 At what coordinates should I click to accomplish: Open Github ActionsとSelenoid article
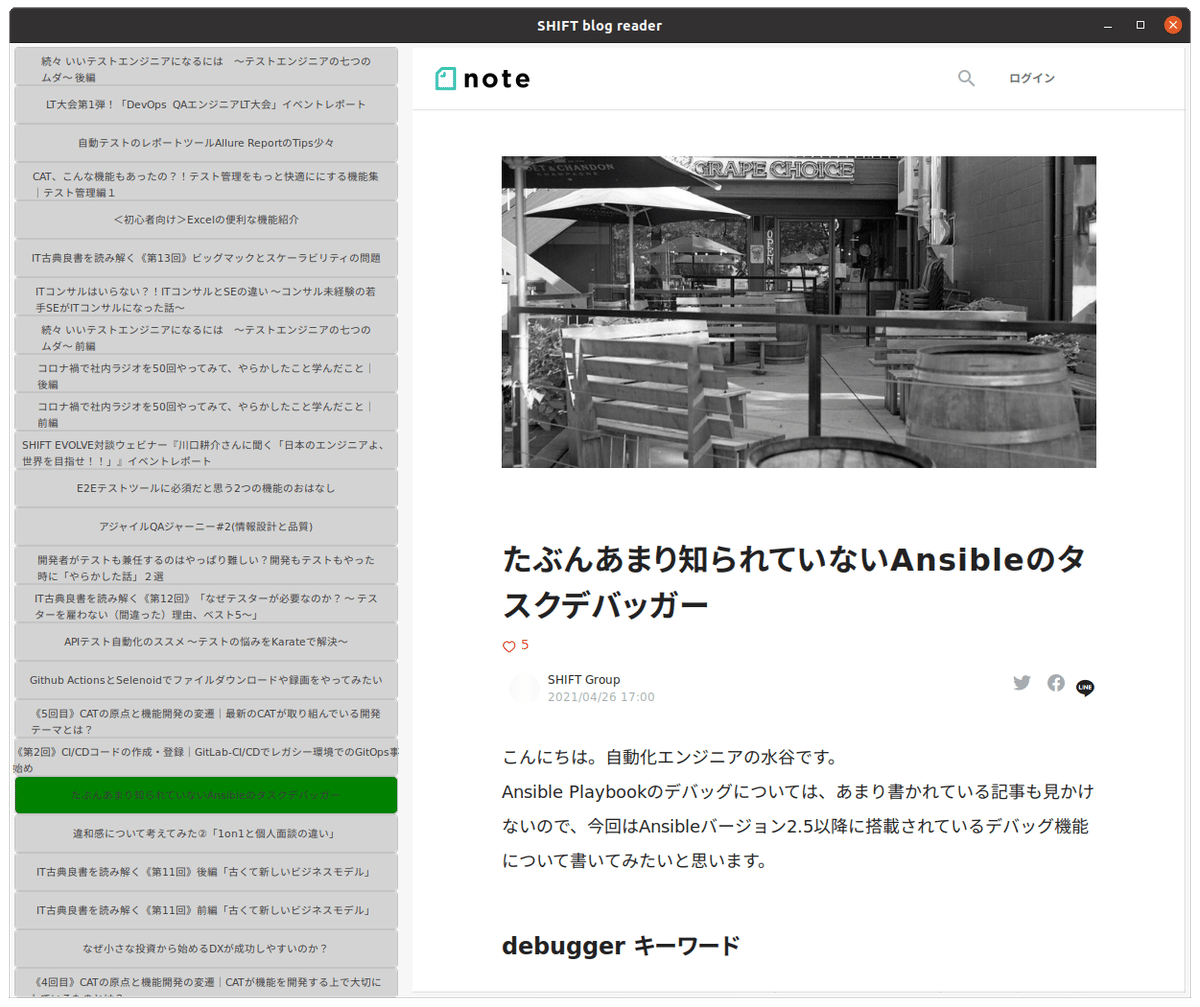click(x=206, y=680)
